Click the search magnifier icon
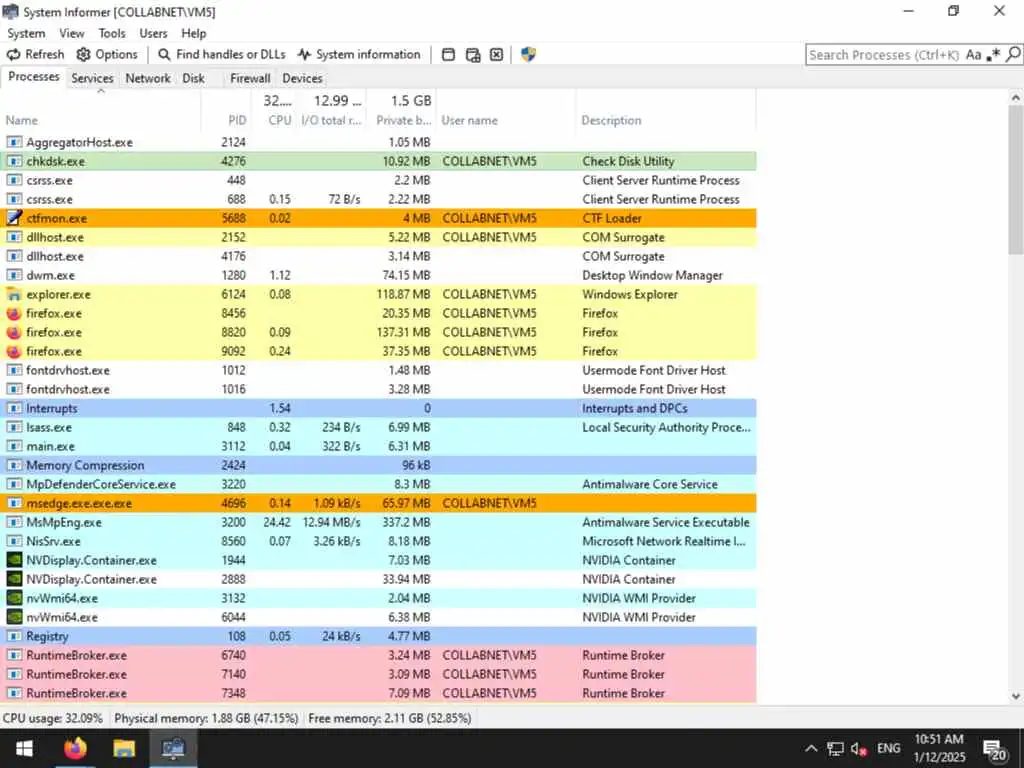1024x768 pixels. coord(1013,55)
